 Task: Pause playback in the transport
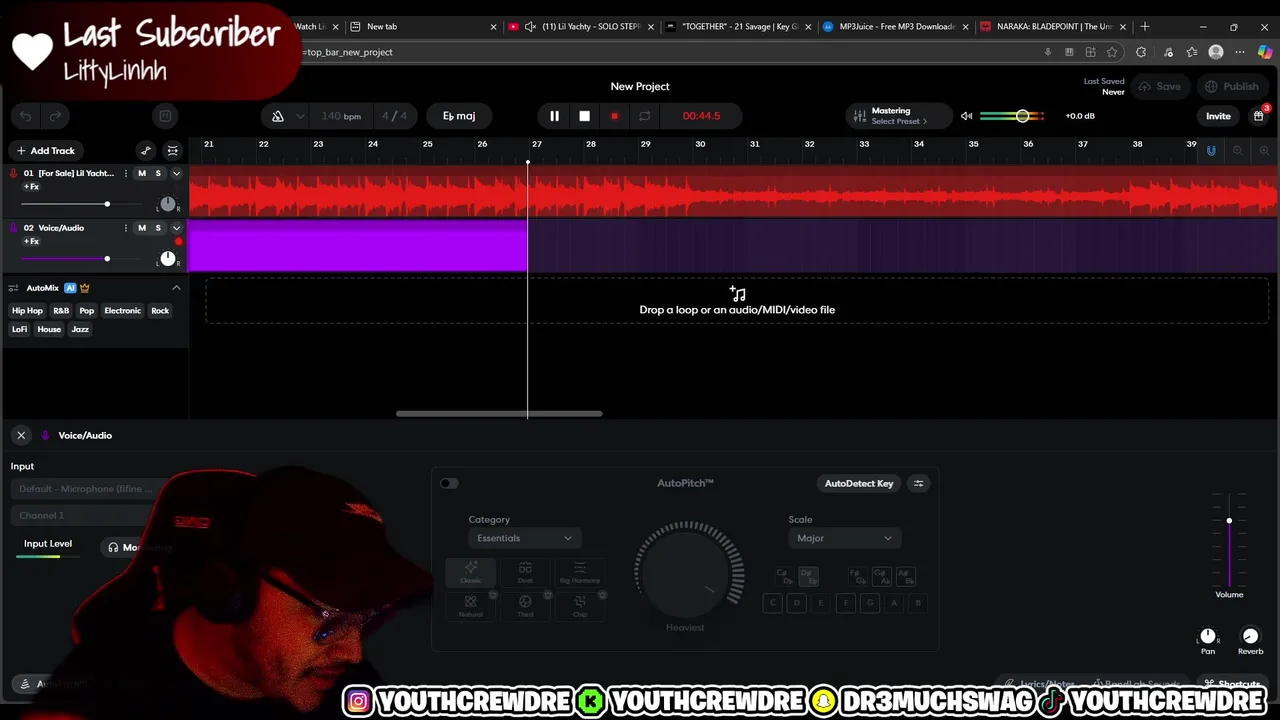click(554, 116)
